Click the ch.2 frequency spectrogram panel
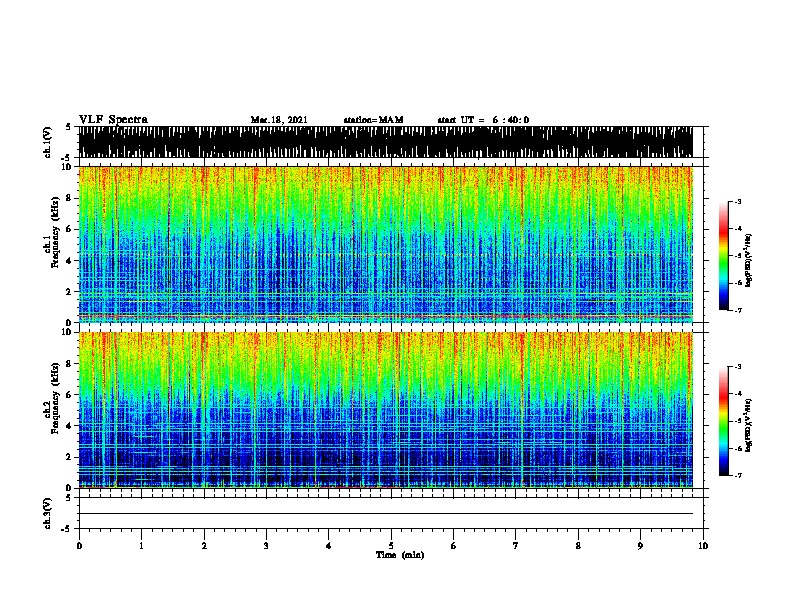 (385, 410)
